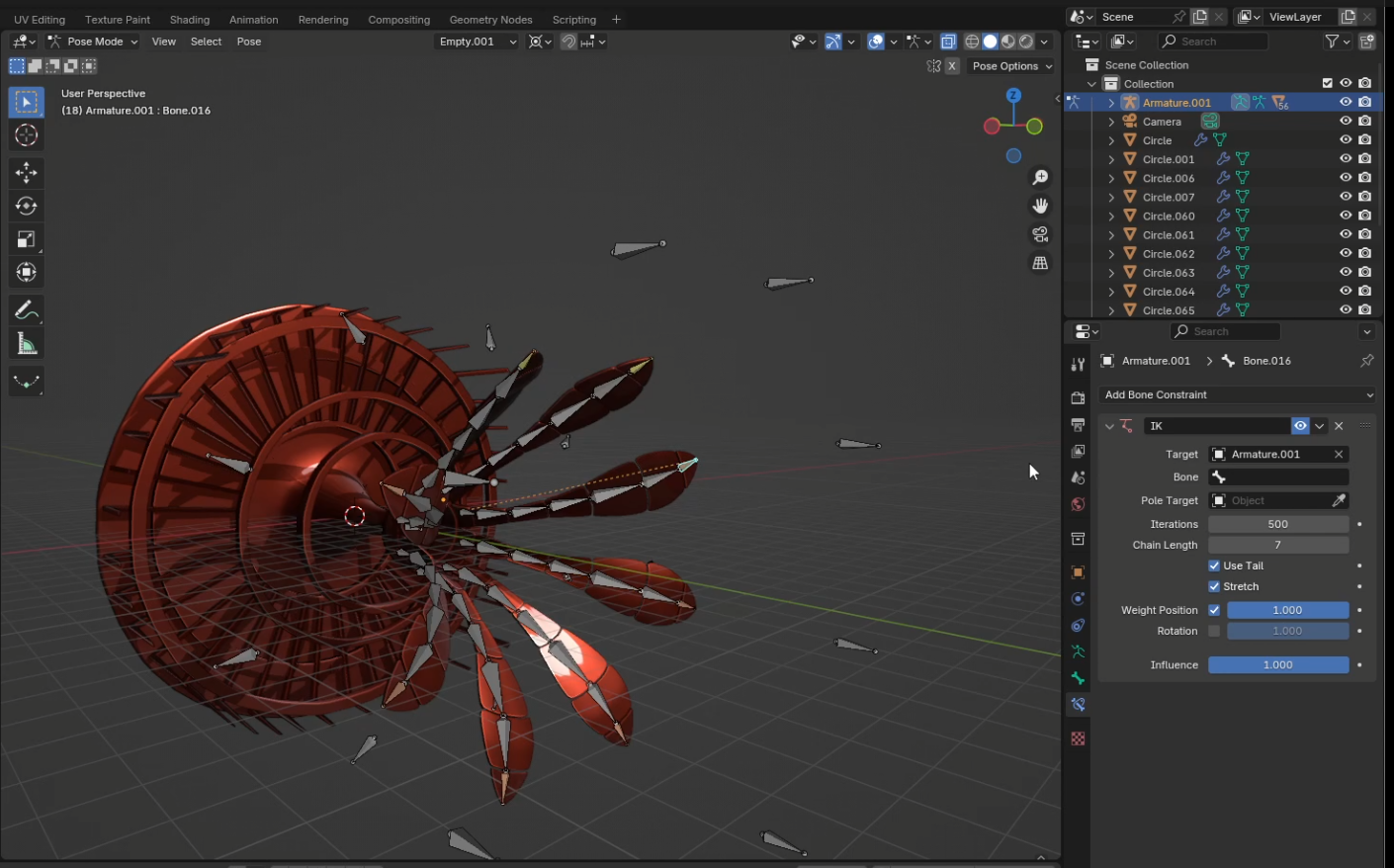Toggle the camera view icon
The image size is (1394, 868).
1040,234
